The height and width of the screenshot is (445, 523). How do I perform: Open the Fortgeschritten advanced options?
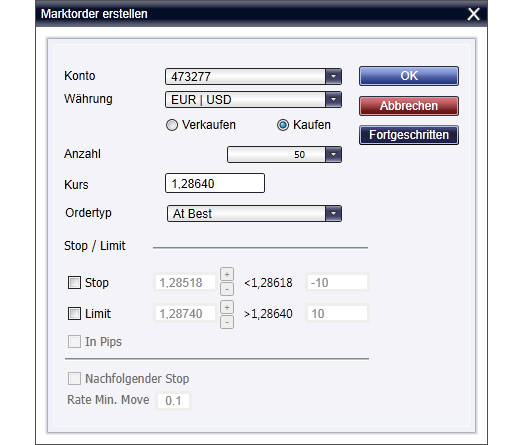(x=409, y=135)
